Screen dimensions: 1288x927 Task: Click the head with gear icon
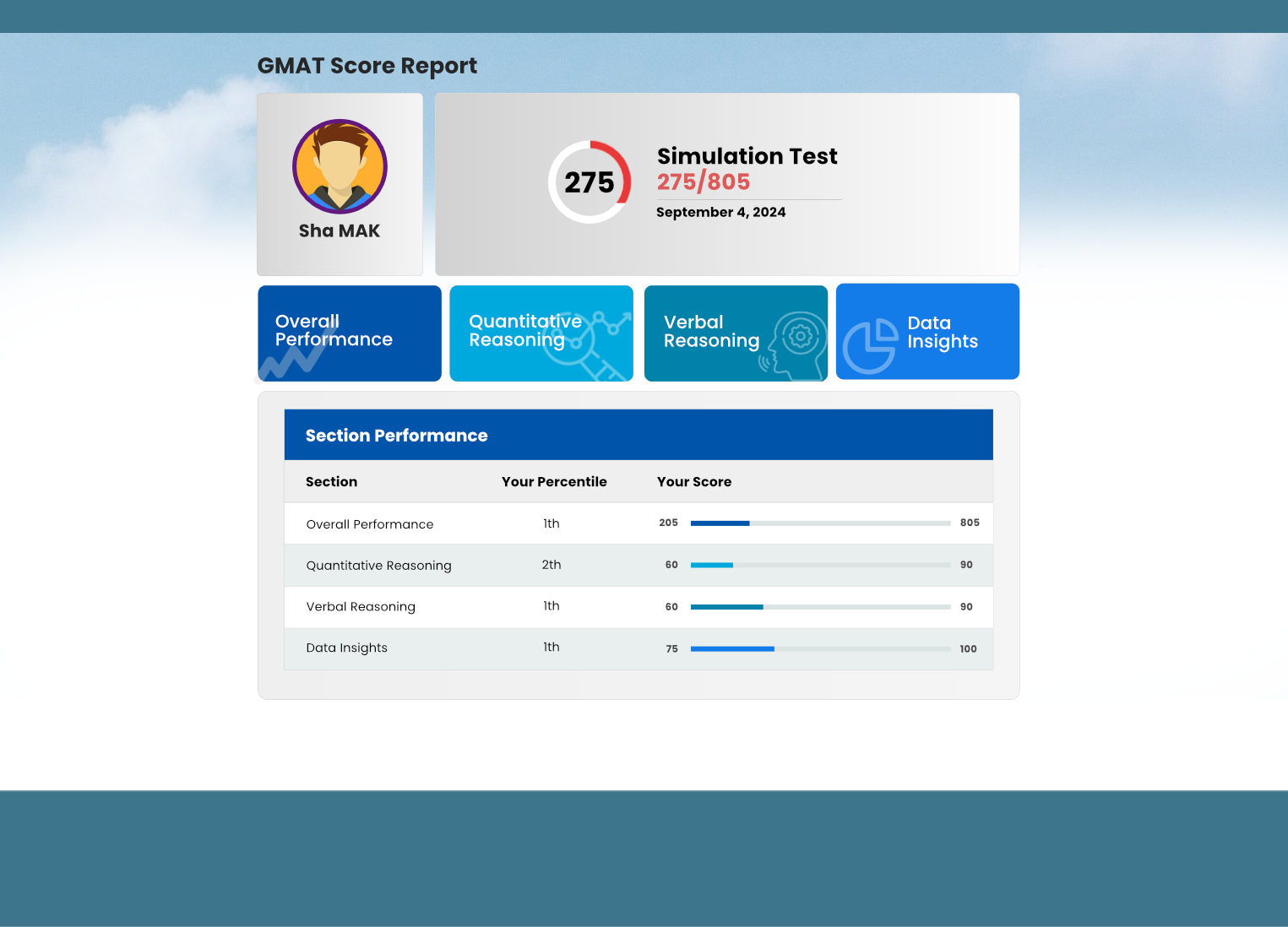tap(794, 346)
